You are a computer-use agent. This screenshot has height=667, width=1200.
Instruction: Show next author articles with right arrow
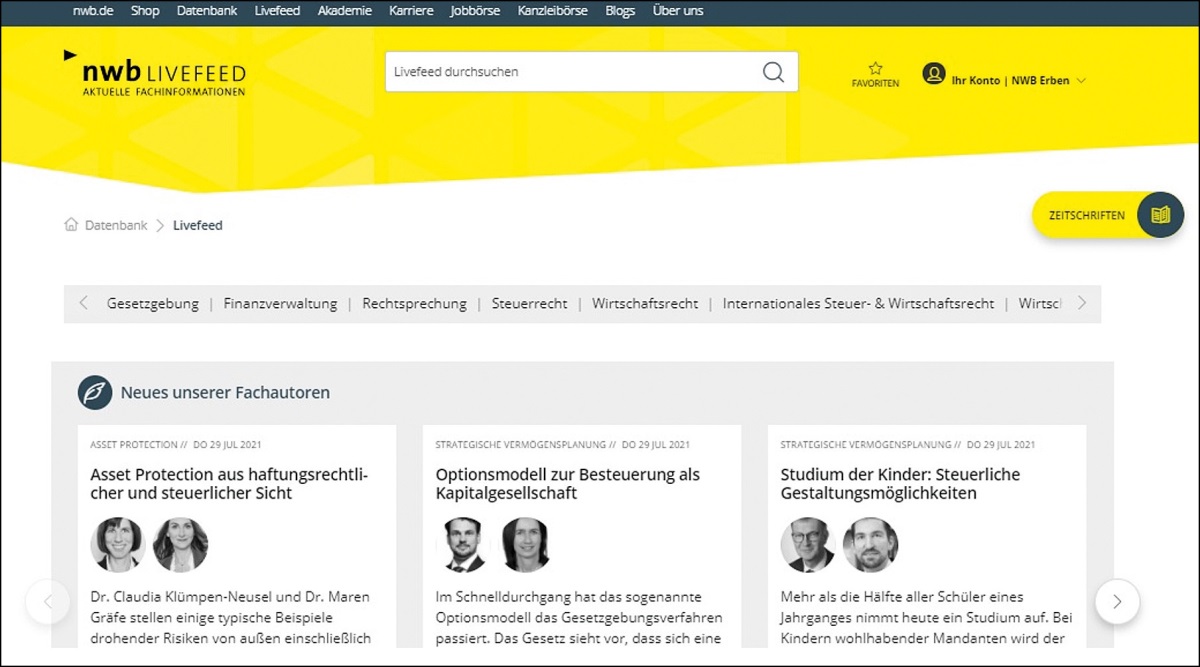1117,602
